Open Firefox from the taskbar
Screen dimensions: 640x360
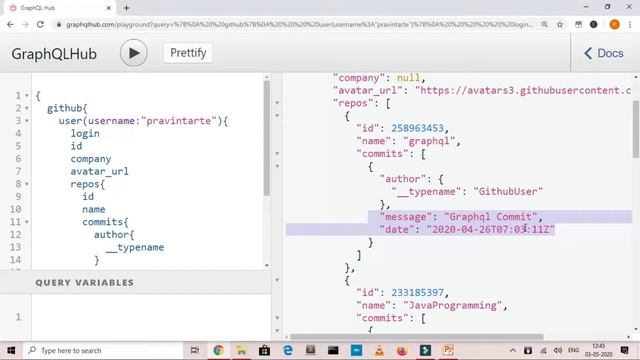click(x=402, y=350)
